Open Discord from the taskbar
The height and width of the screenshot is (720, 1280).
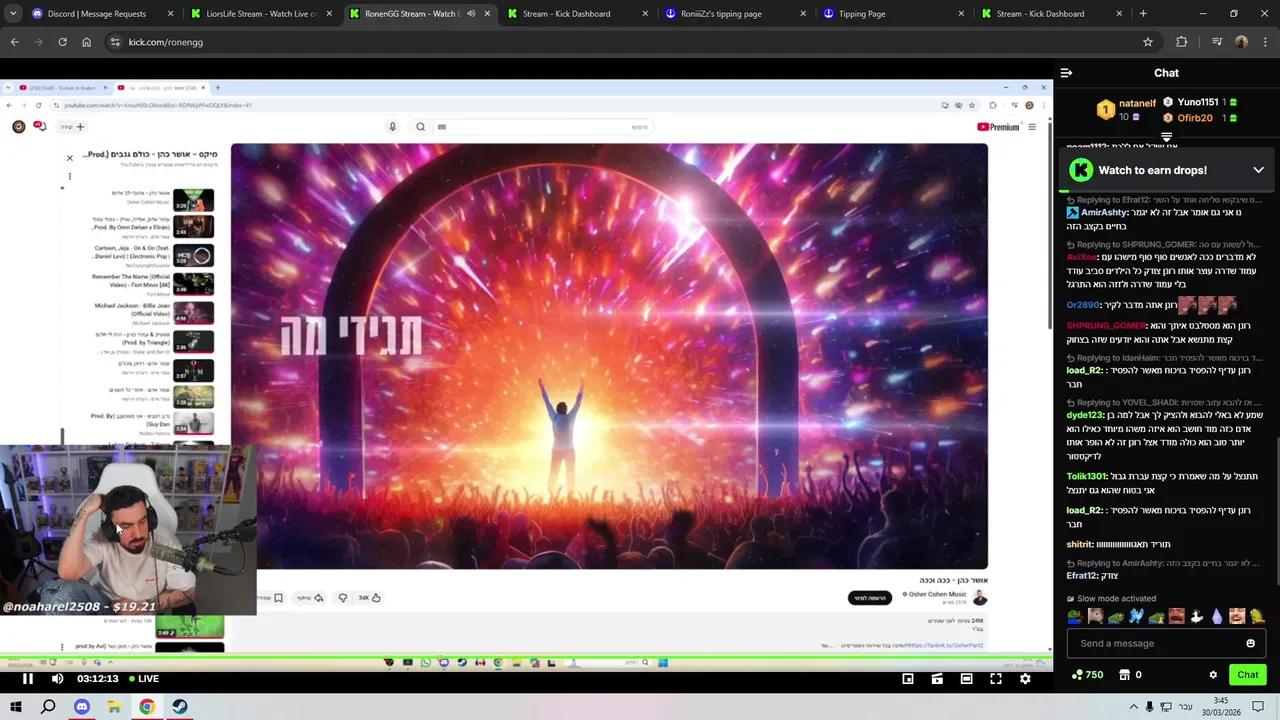(x=81, y=707)
